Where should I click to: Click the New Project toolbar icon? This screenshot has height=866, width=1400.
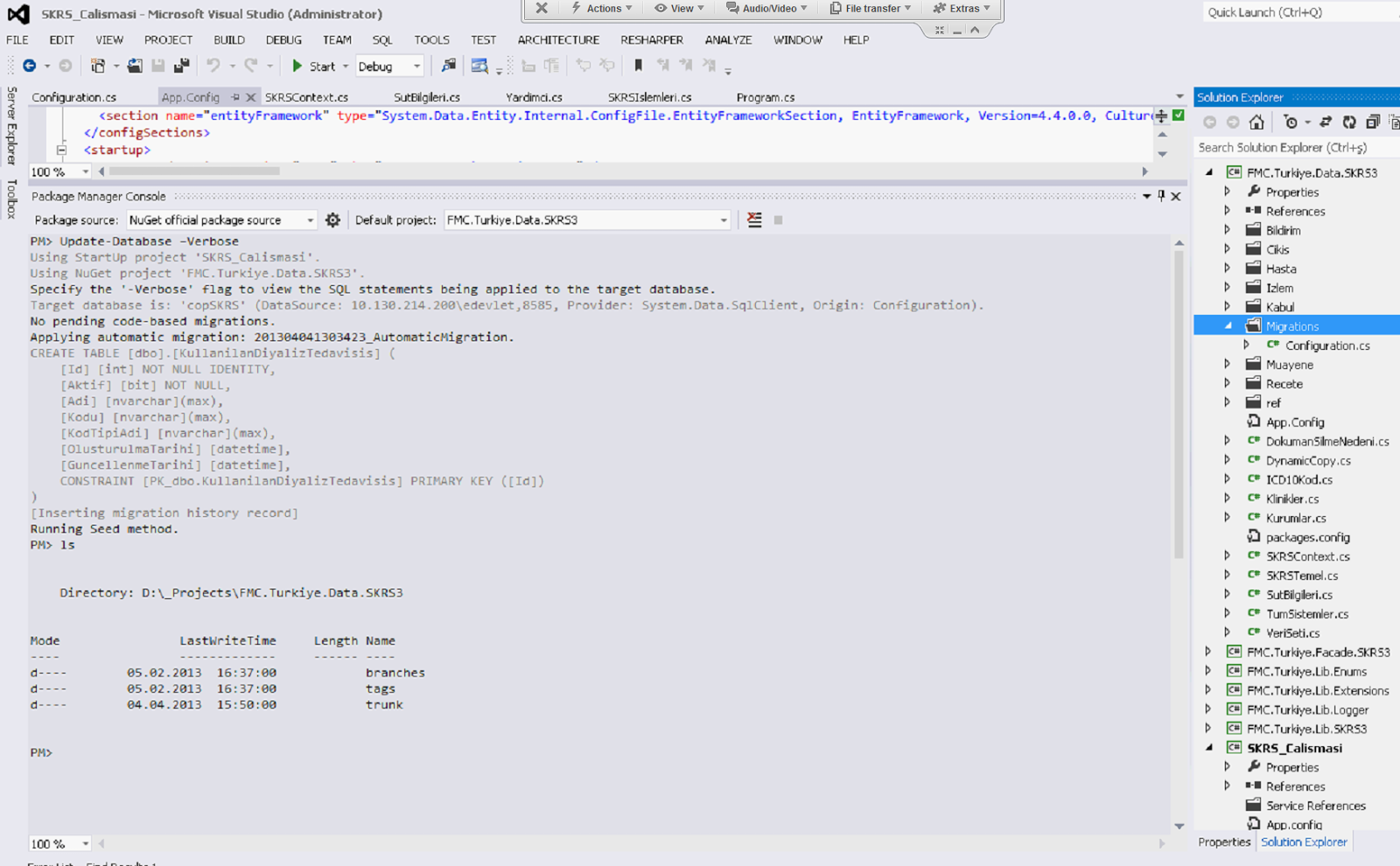(x=98, y=66)
